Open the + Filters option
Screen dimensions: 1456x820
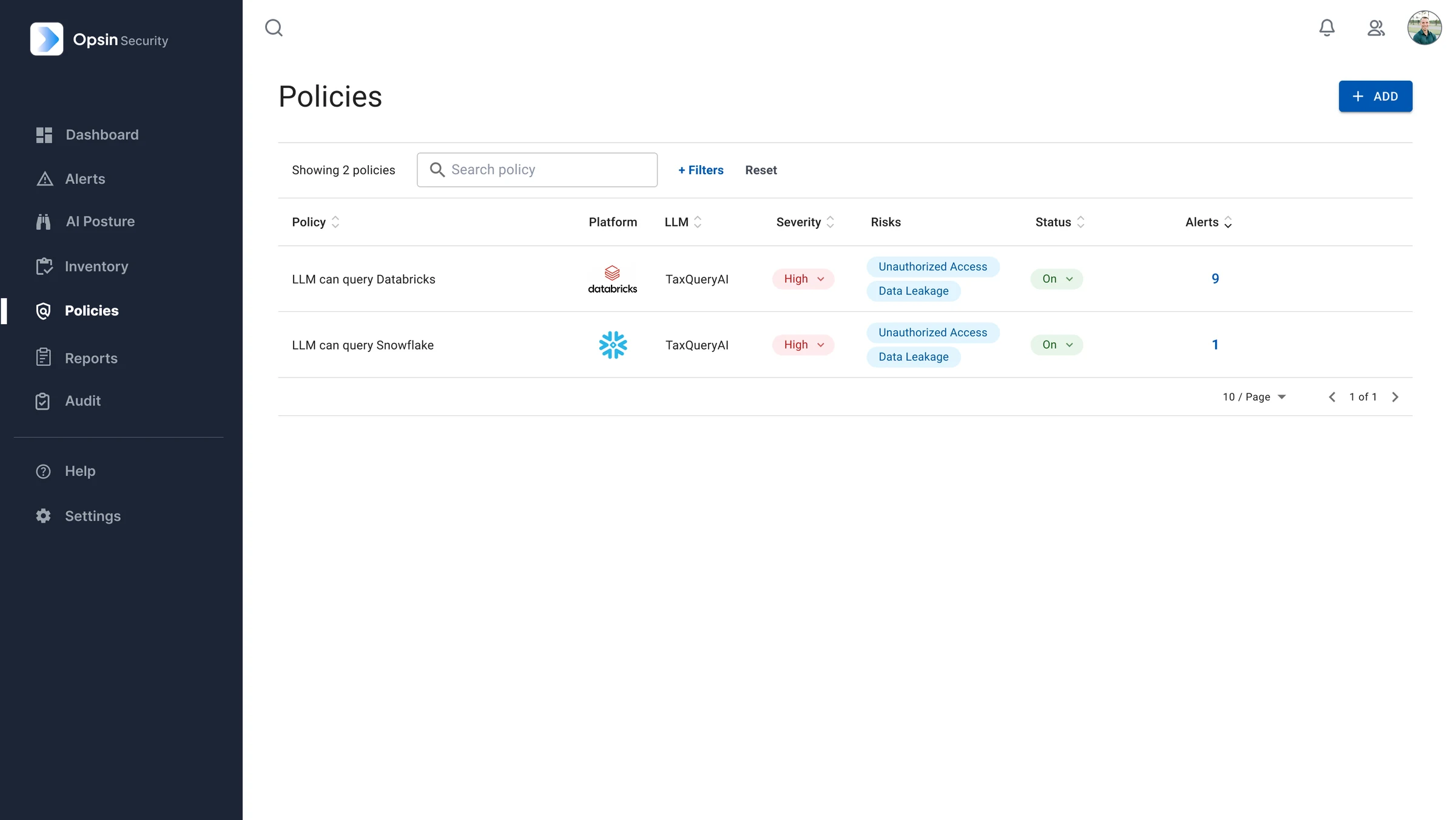pyautogui.click(x=701, y=170)
